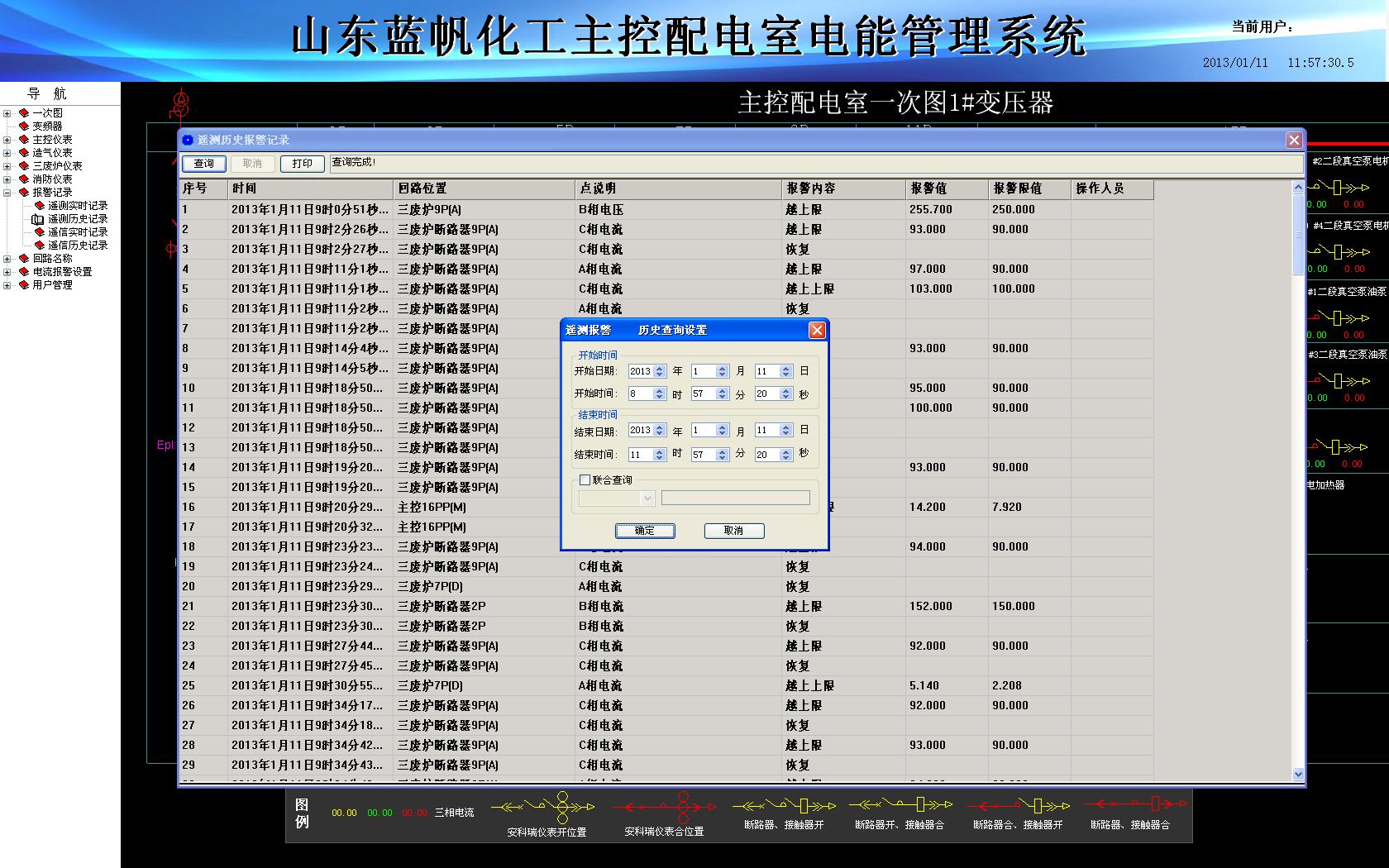Viewport: 1389px width, 868px height.
Task: Click the 查询 button in the records window
Action: (x=203, y=164)
